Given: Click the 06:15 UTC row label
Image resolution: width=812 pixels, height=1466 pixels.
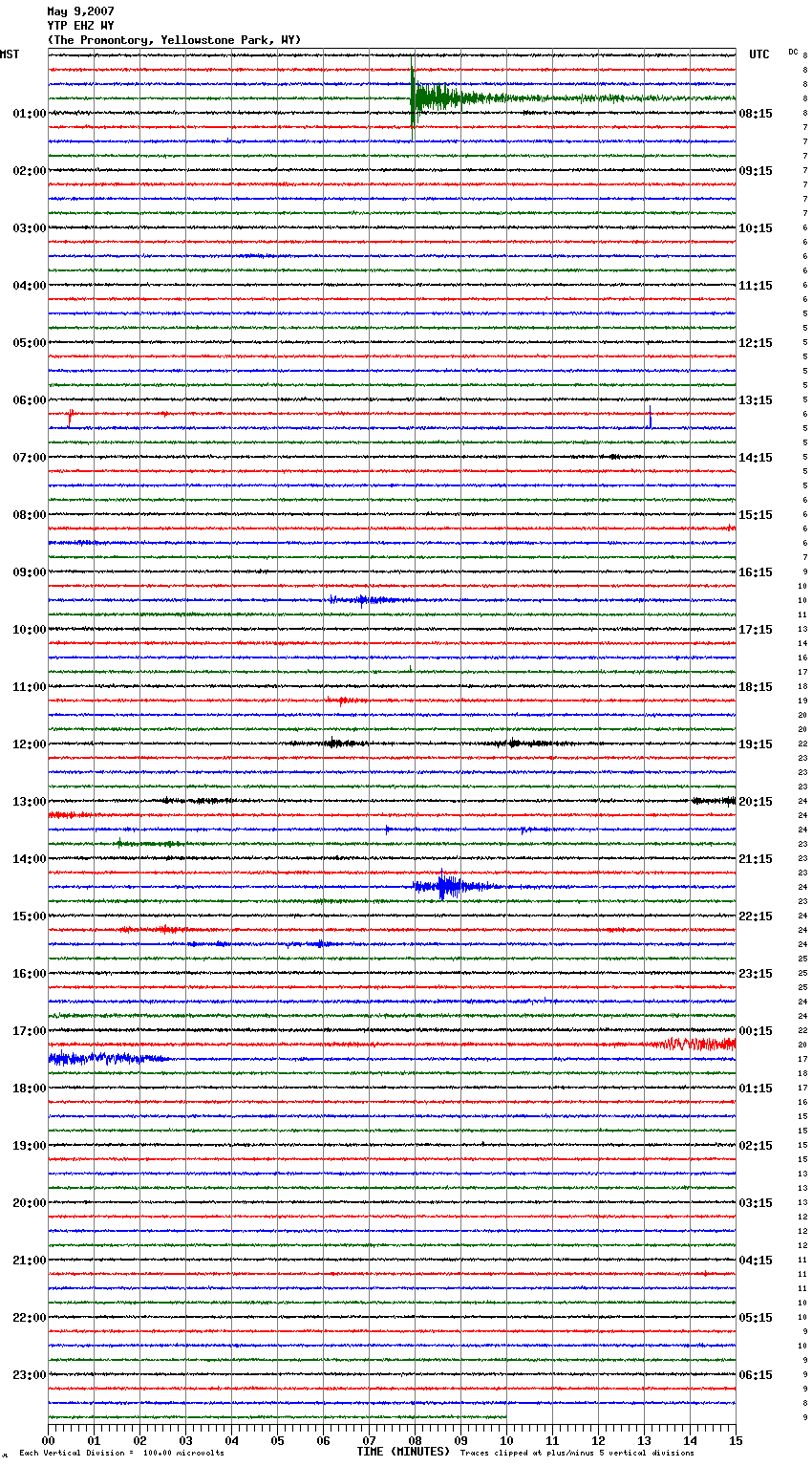Looking at the screenshot, I should [x=756, y=1375].
